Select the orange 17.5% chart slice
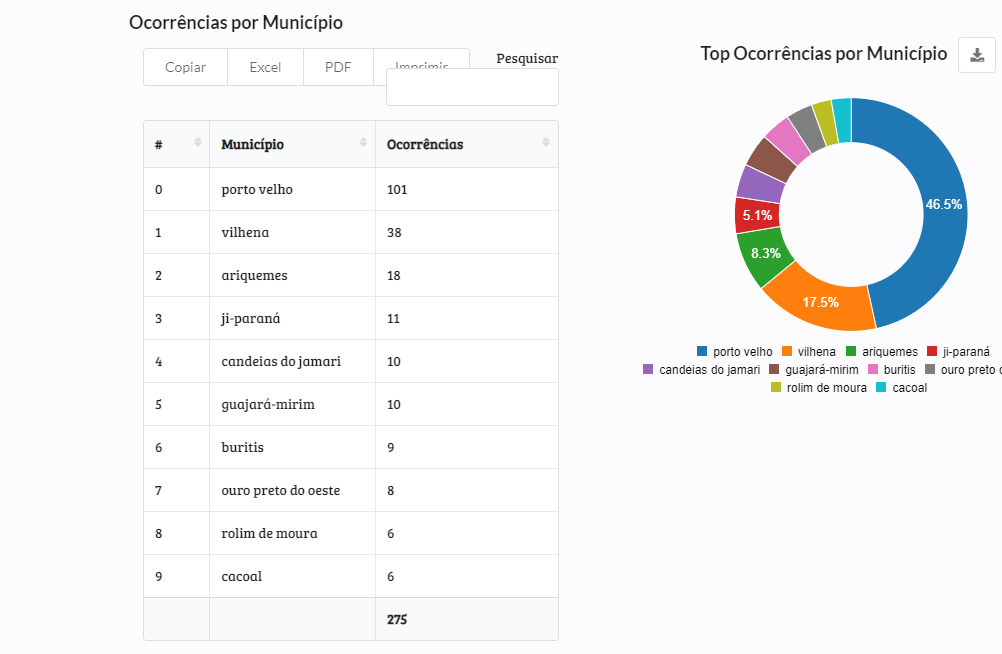The image size is (1002, 654). click(x=820, y=302)
